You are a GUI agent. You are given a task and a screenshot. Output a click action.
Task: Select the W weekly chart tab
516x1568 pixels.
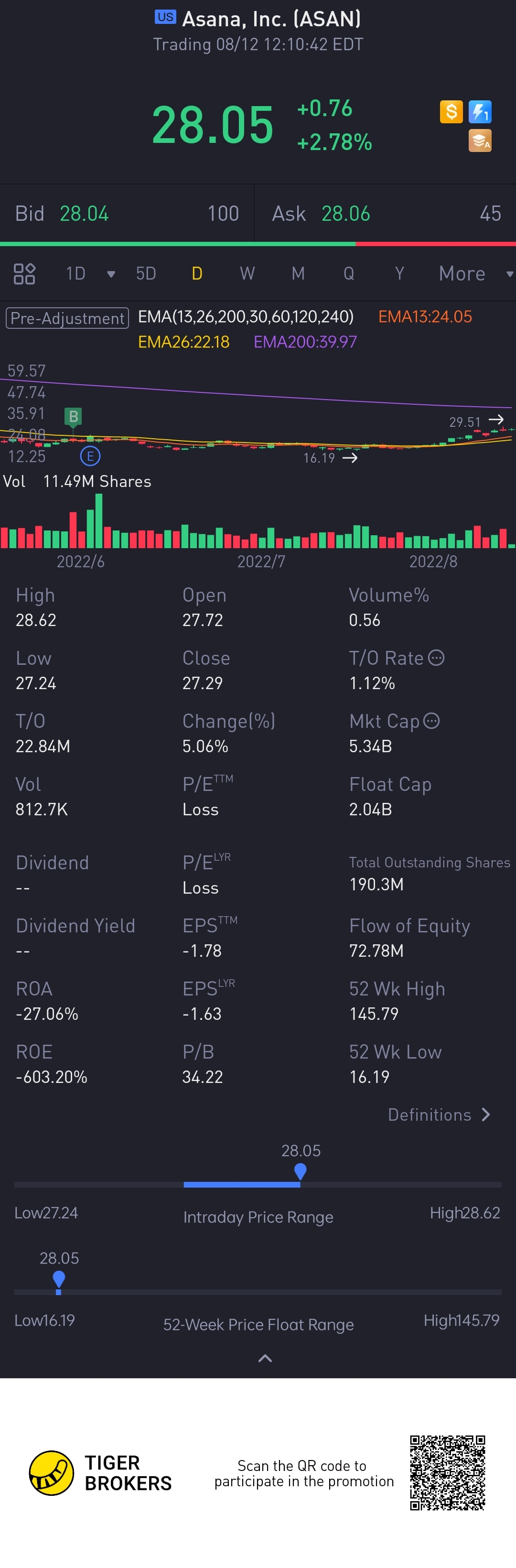pyautogui.click(x=247, y=274)
